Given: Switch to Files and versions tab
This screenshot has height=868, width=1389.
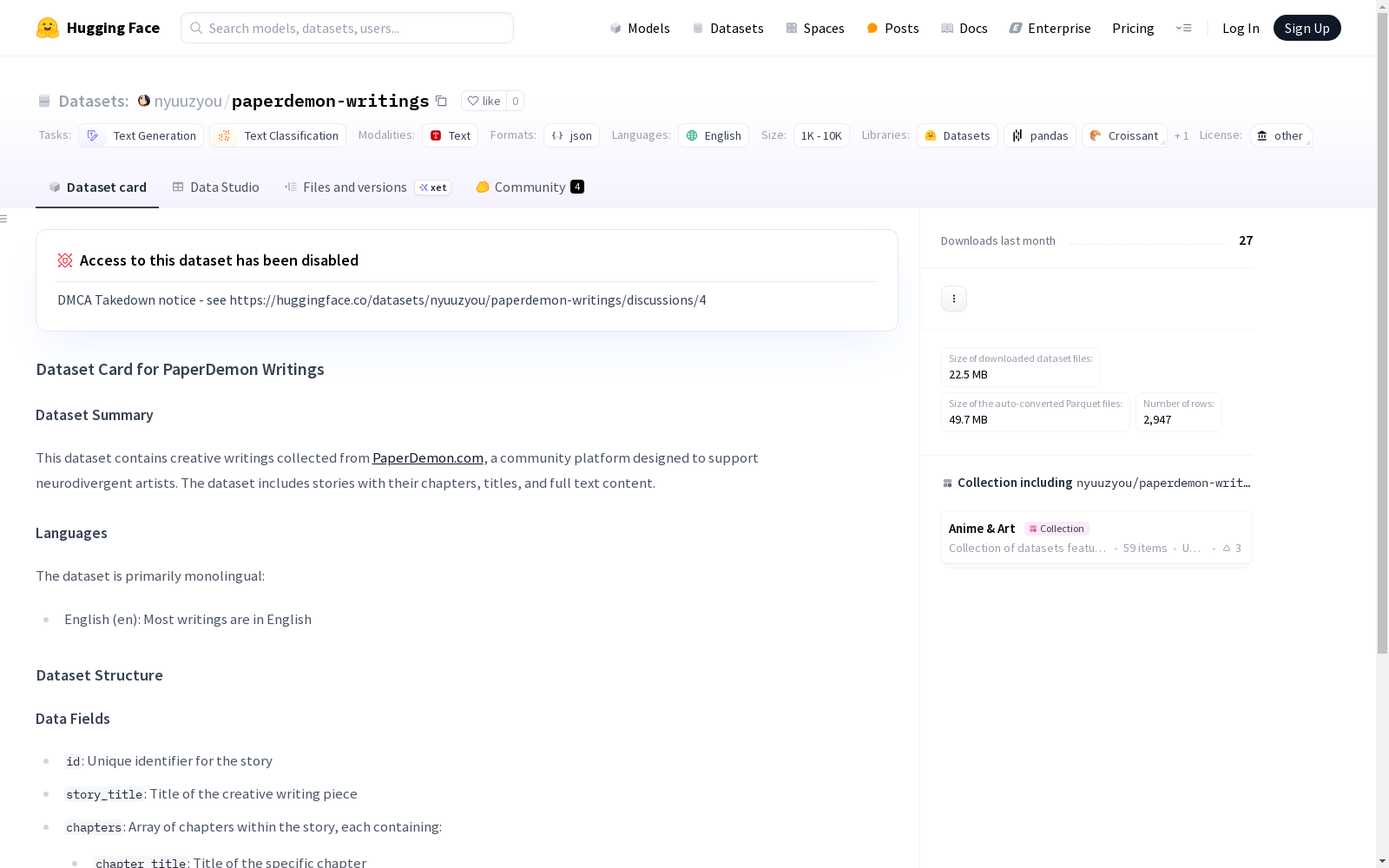Looking at the screenshot, I should (367, 187).
